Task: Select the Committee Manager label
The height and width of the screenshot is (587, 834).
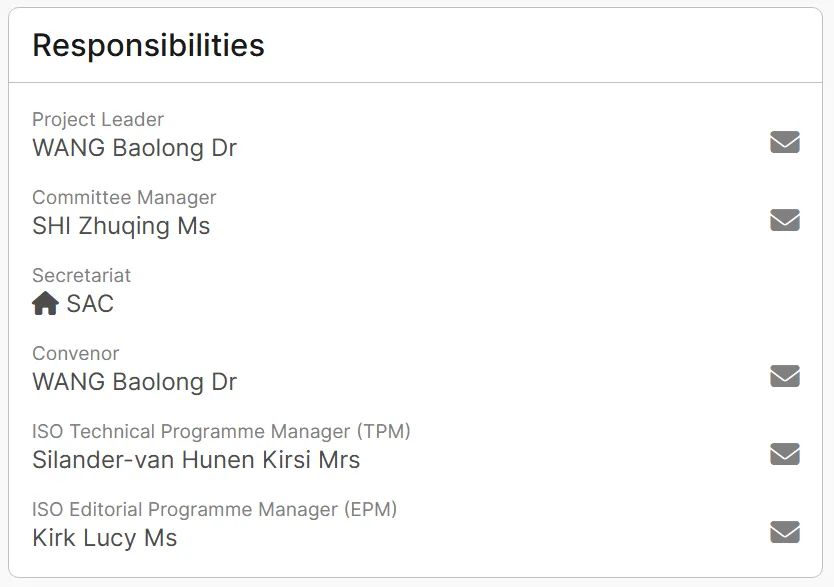Action: click(x=124, y=198)
